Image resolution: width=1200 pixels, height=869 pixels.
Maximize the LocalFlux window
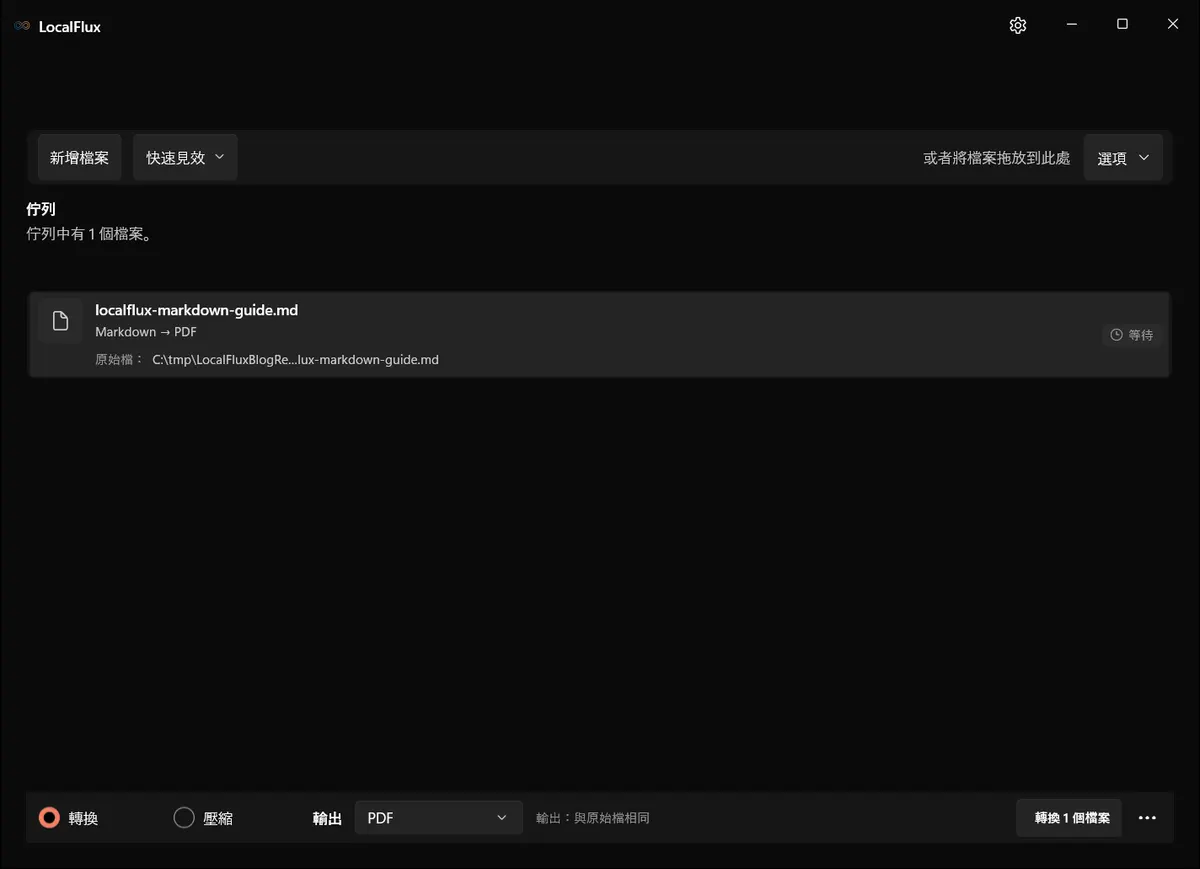1122,25
